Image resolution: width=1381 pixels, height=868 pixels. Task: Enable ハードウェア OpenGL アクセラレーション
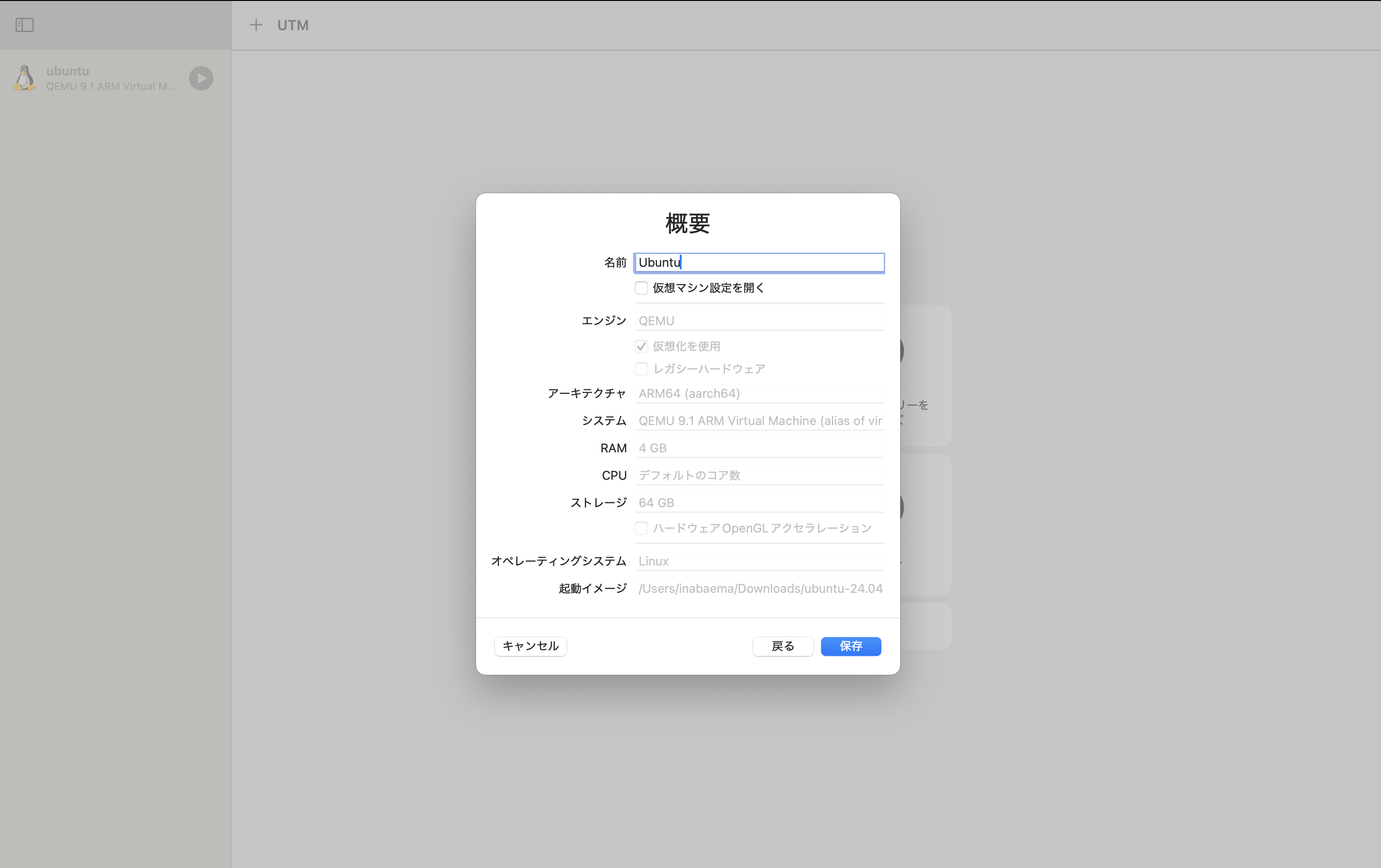(641, 528)
